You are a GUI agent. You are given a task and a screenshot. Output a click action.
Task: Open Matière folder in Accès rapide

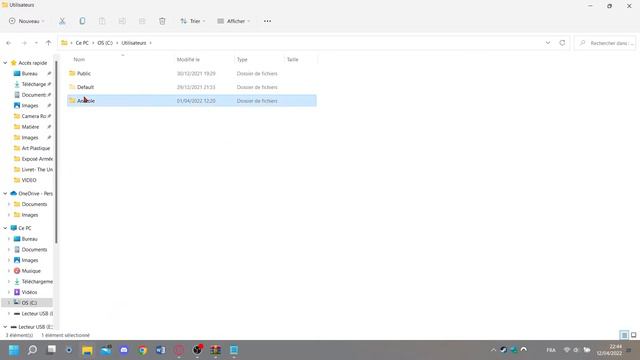point(33,127)
